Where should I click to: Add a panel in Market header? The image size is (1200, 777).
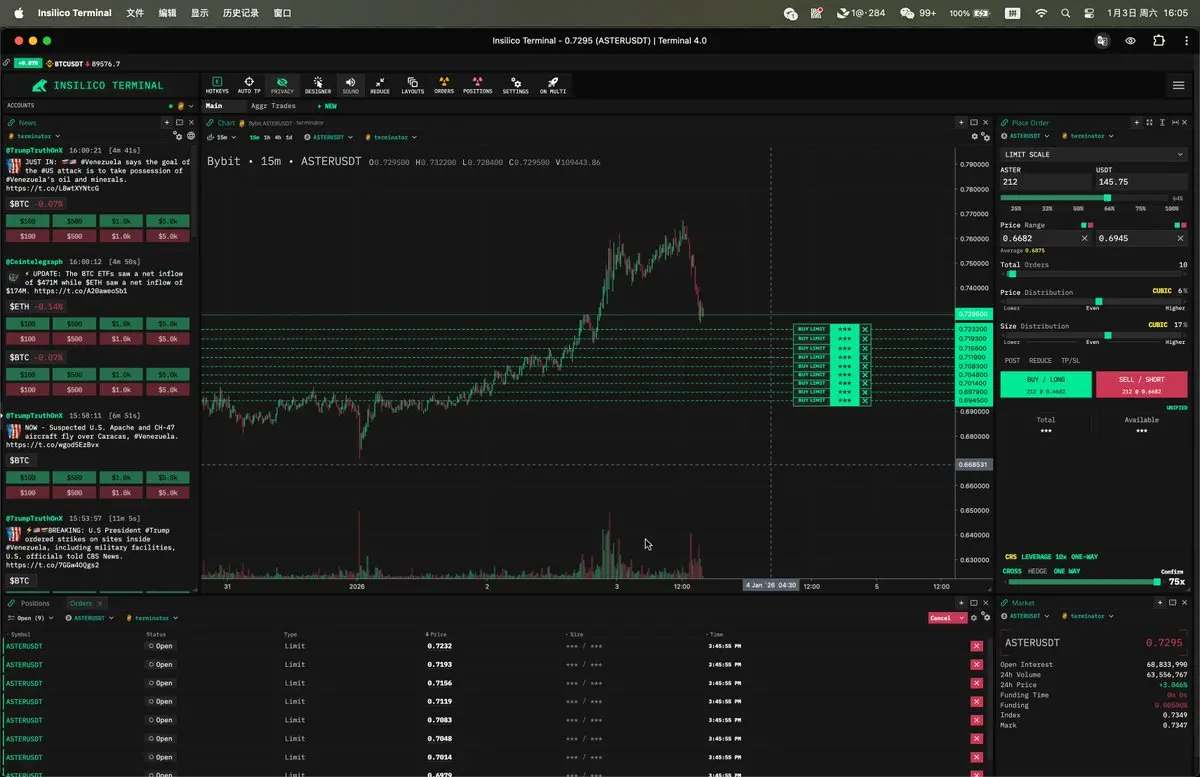(1161, 603)
